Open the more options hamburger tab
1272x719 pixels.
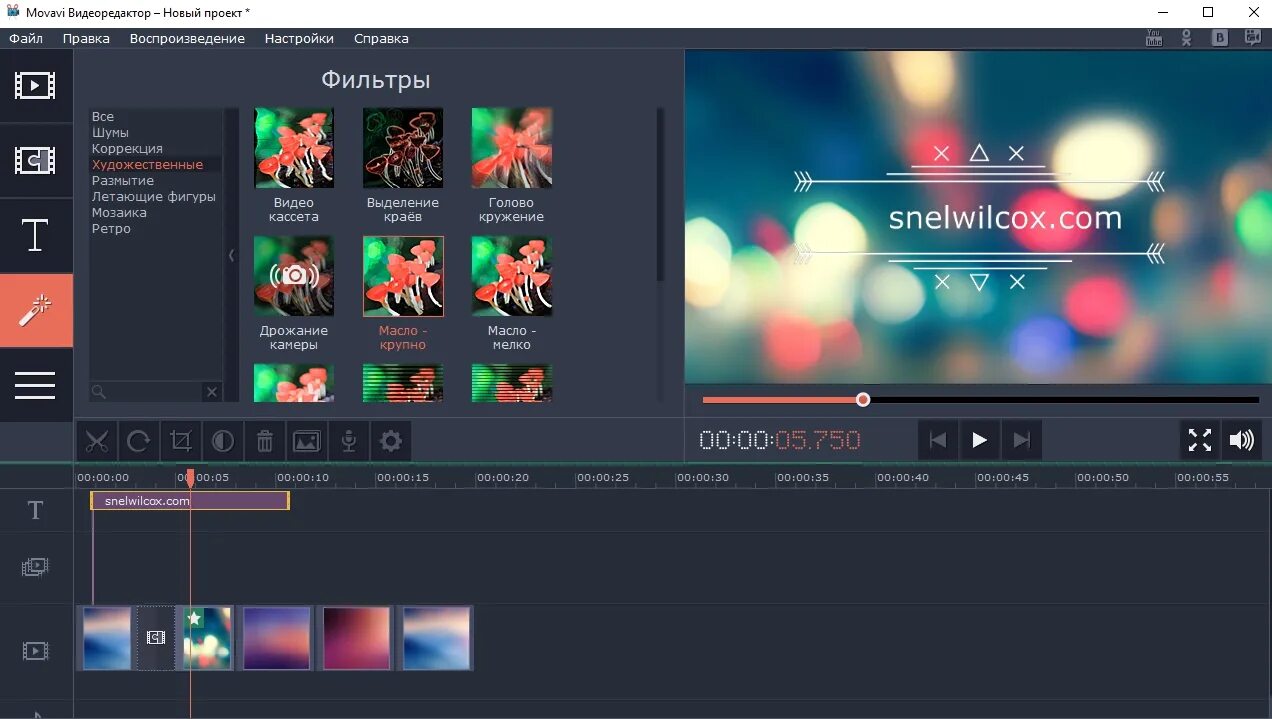tap(35, 385)
